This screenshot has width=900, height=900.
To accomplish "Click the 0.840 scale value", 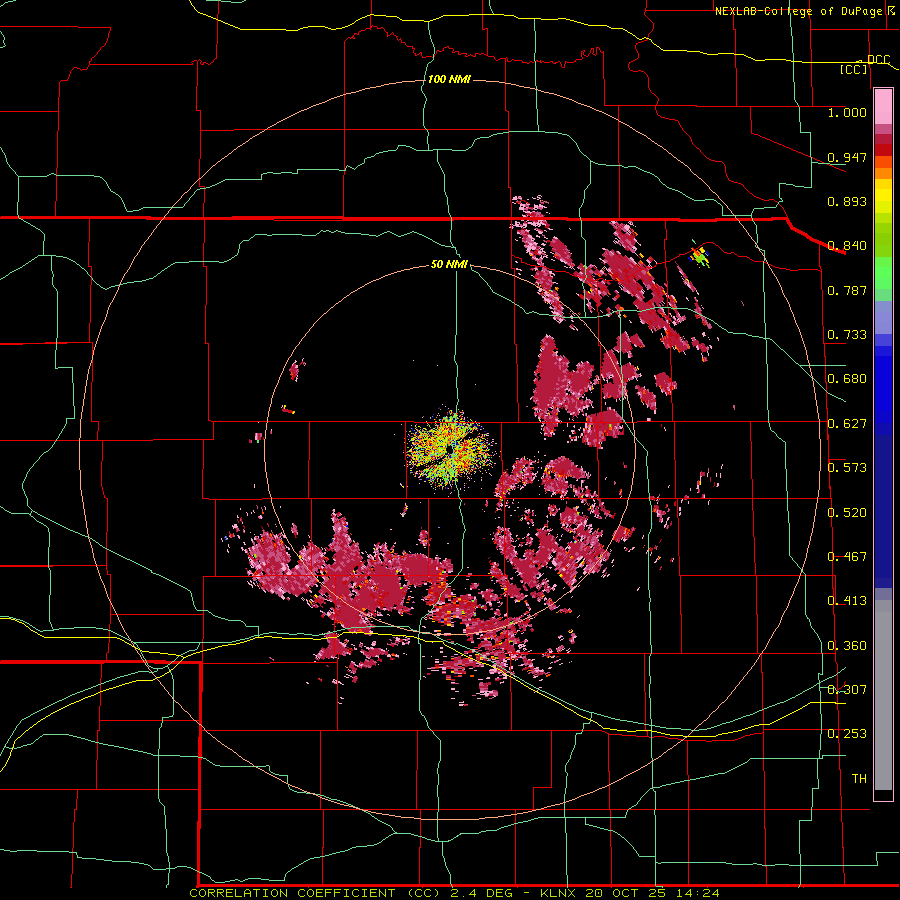I will tap(847, 246).
